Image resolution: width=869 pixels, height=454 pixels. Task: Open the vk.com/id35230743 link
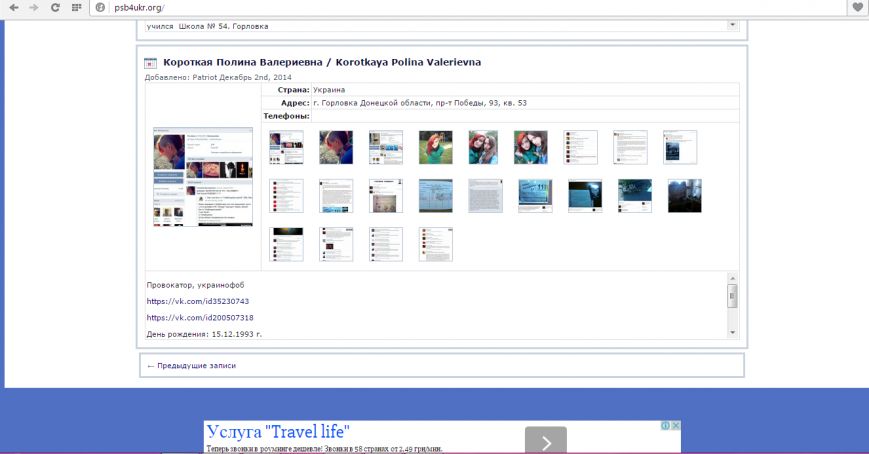[198, 301]
